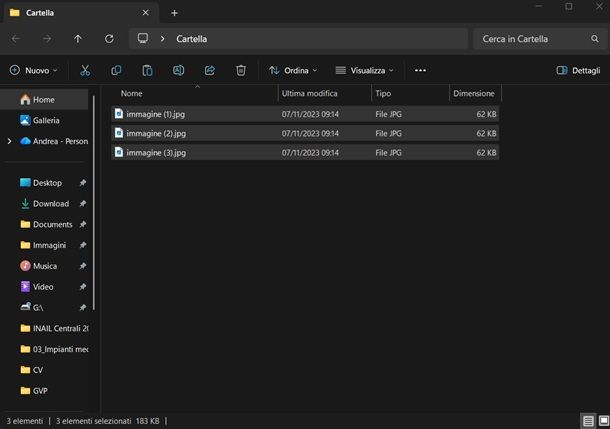Click the sidebar vertical scrollbar
This screenshot has height=429, width=610.
point(94,203)
